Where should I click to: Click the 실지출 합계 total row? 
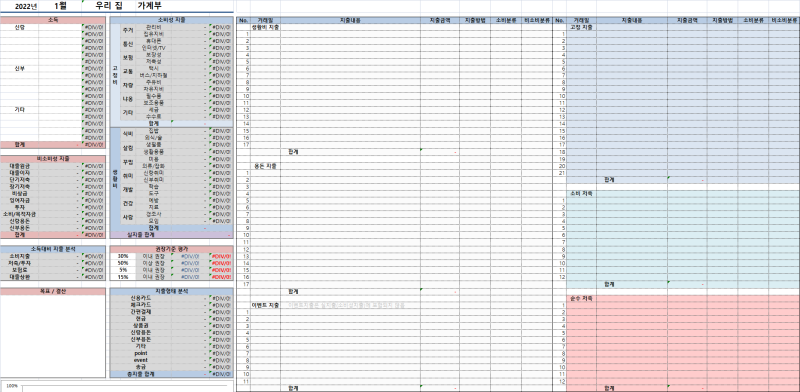click(171, 235)
